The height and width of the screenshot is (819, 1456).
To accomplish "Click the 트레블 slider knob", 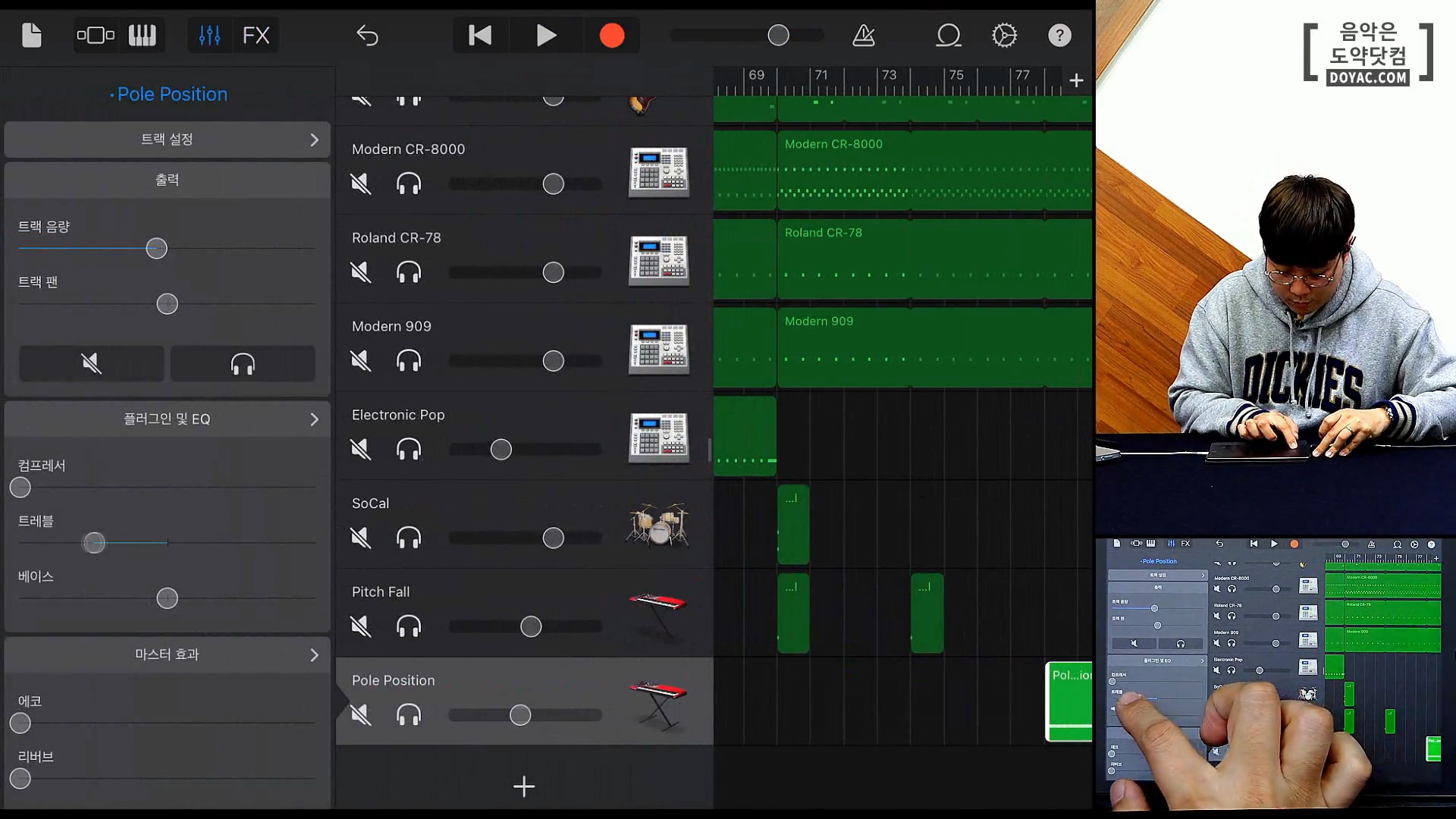I will (94, 543).
